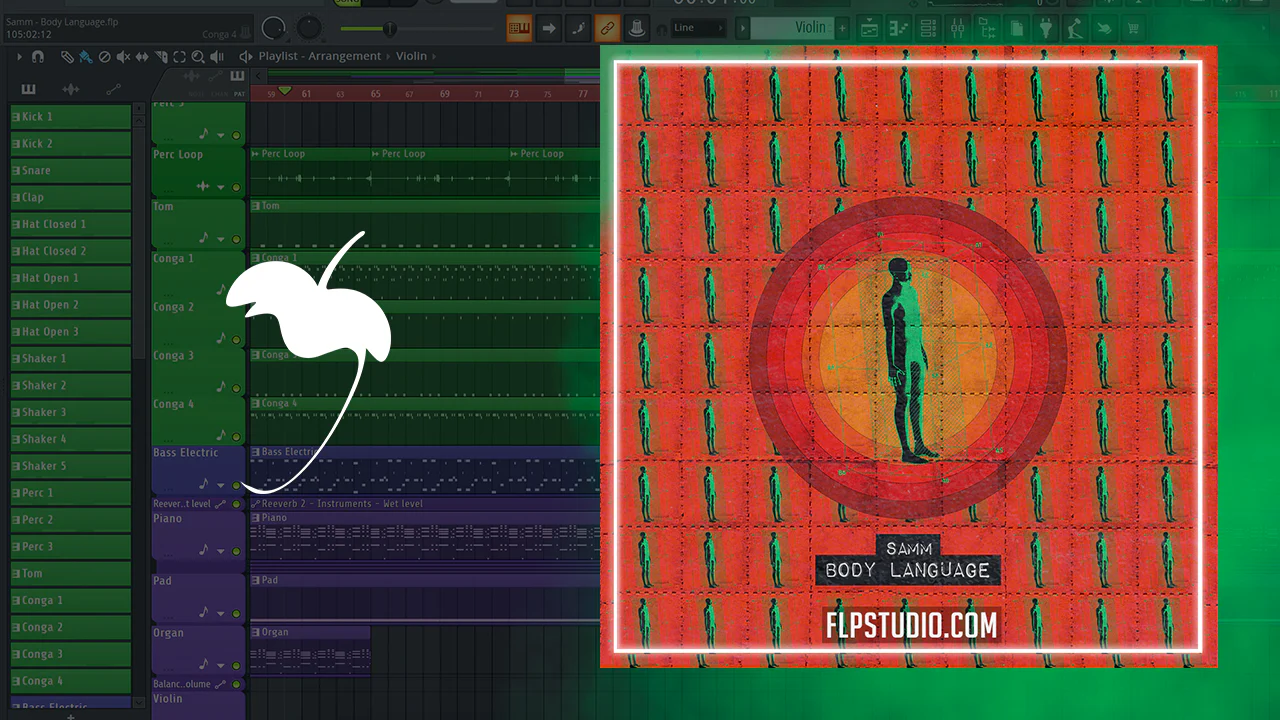The width and height of the screenshot is (1280, 720).
Task: Open the Perc Loop track dropdown arrow
Action: pos(221,187)
